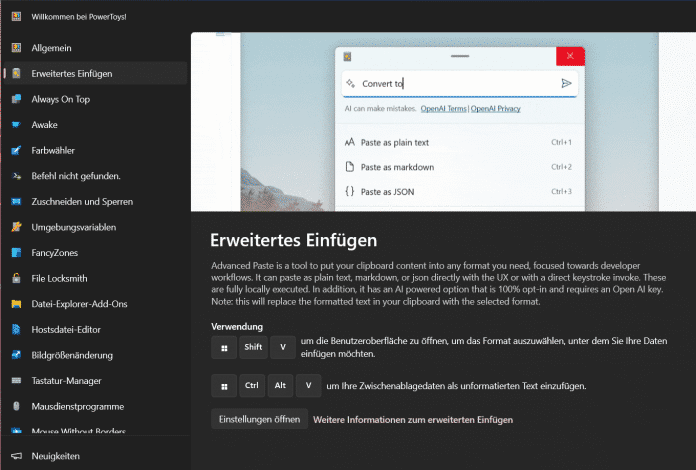Click the Zuschneiden und Sperren icon
Image resolution: width=696 pixels, height=470 pixels.
[x=16, y=201]
